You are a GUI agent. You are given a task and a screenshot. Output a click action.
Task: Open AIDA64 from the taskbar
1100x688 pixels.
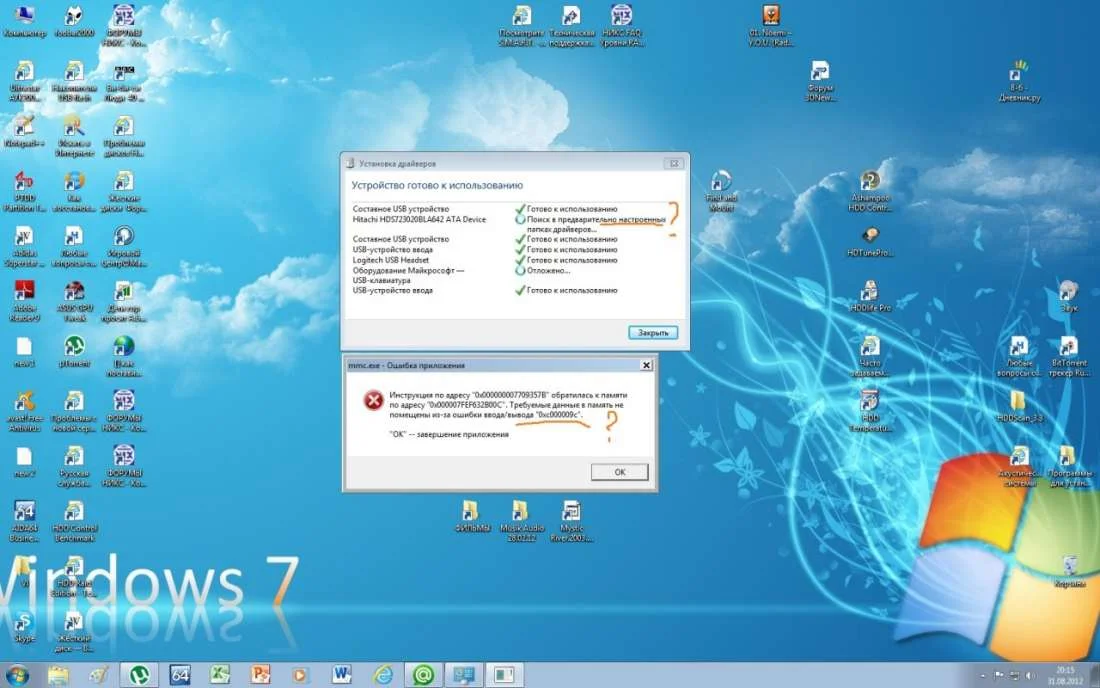click(180, 675)
